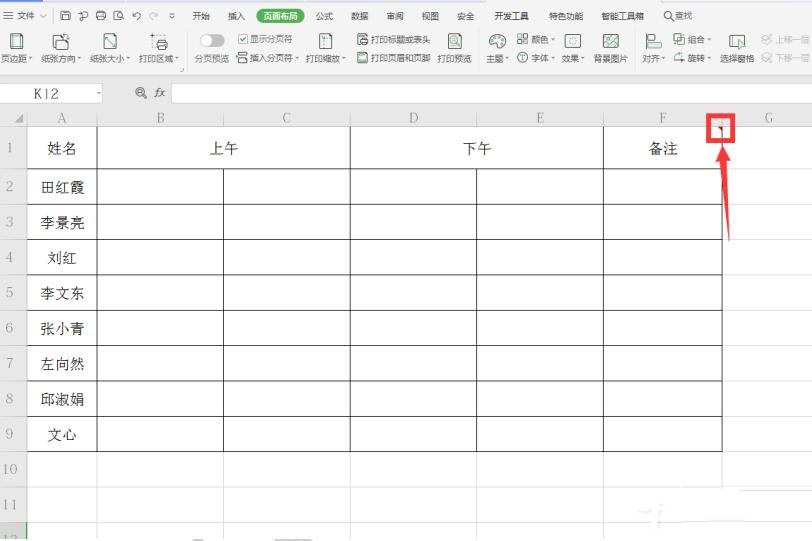The image size is (812, 541).
Task: Click the save icon in quick access toolbar
Action: tap(65, 16)
